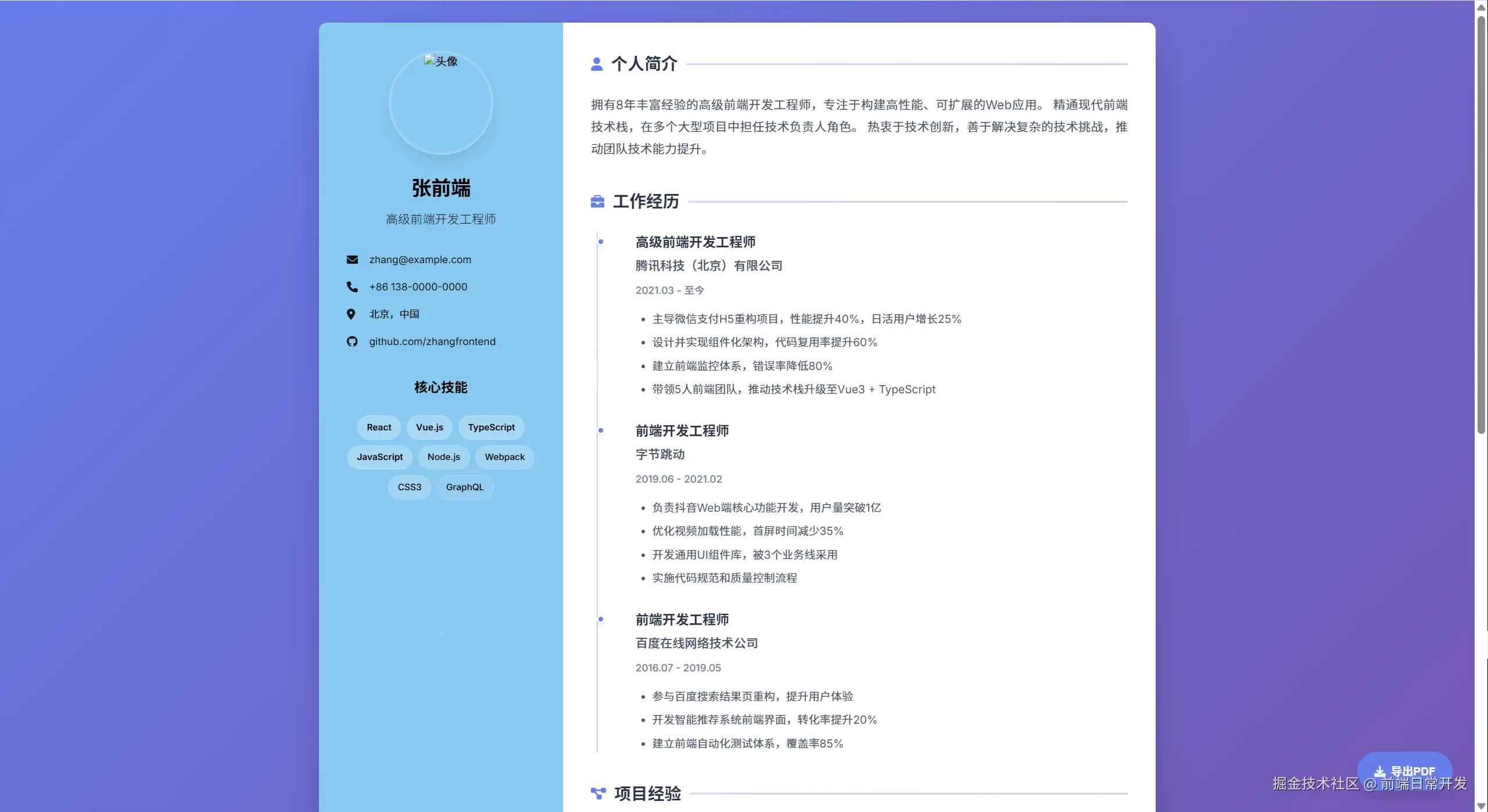The image size is (1488, 812).
Task: Click the GitHub logo icon
Action: tap(352, 342)
